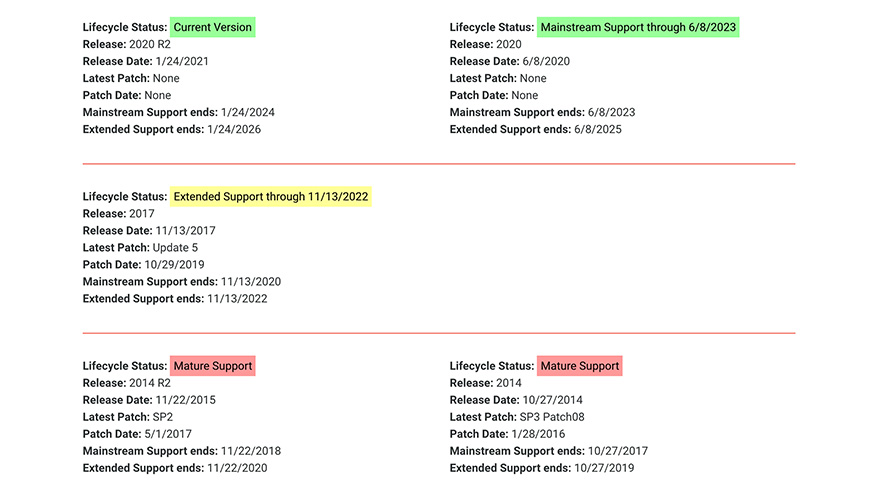Viewport: 880px width, 495px height.
Task: Click Mainstream Support ends 11/13/2020 text
Action: tap(182, 282)
